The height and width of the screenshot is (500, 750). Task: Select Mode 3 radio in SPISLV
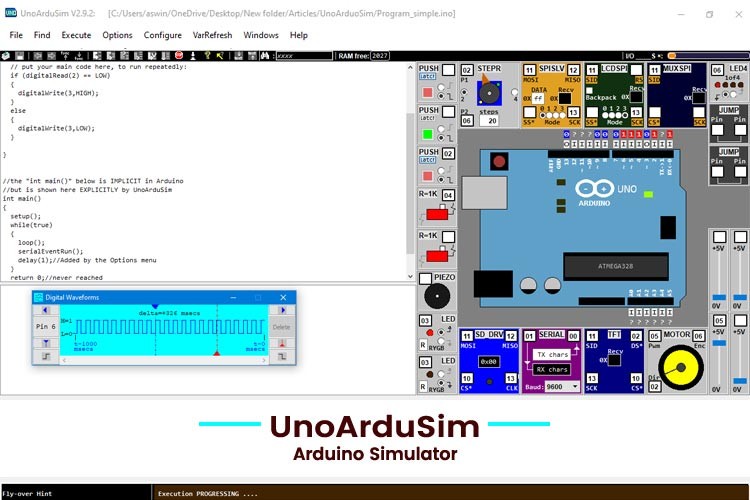[x=562, y=115]
